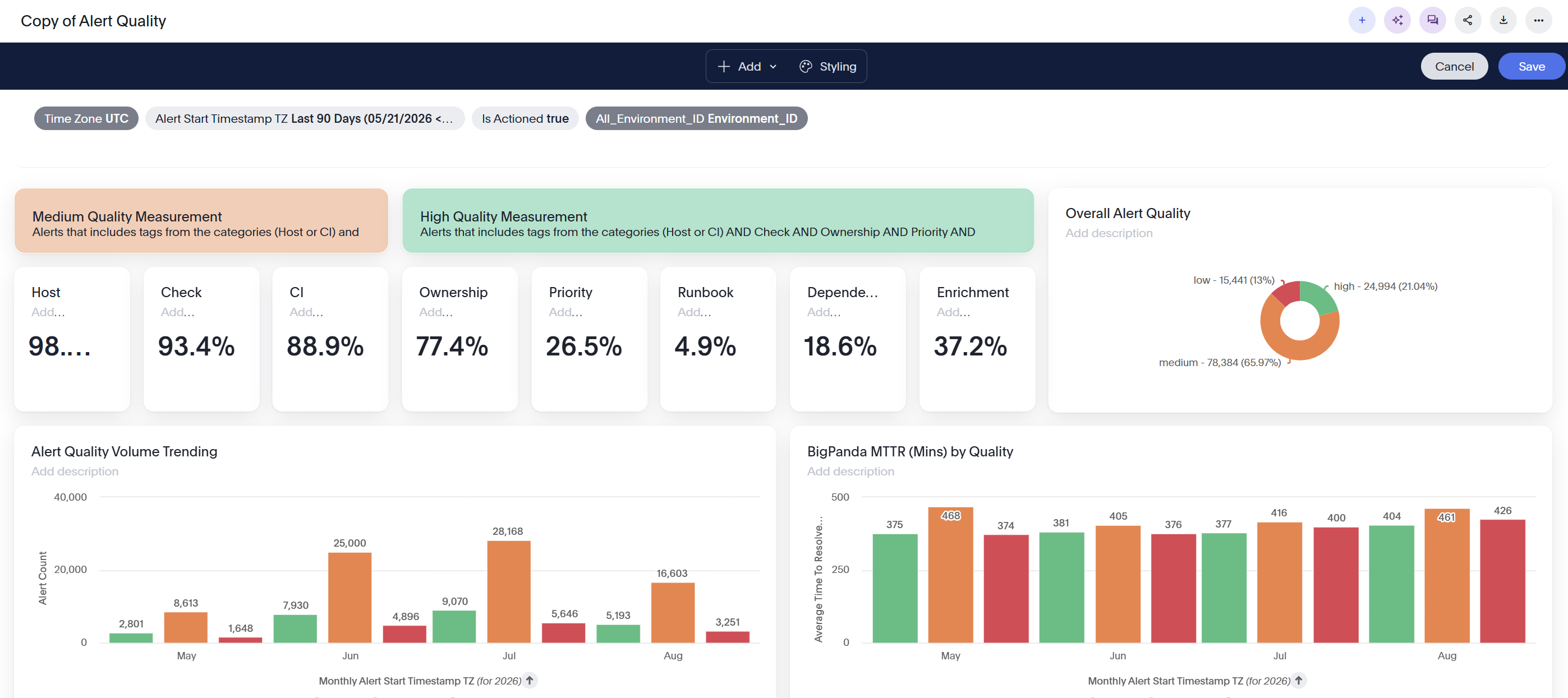Click the plus icon in the top-right header

tap(1362, 20)
